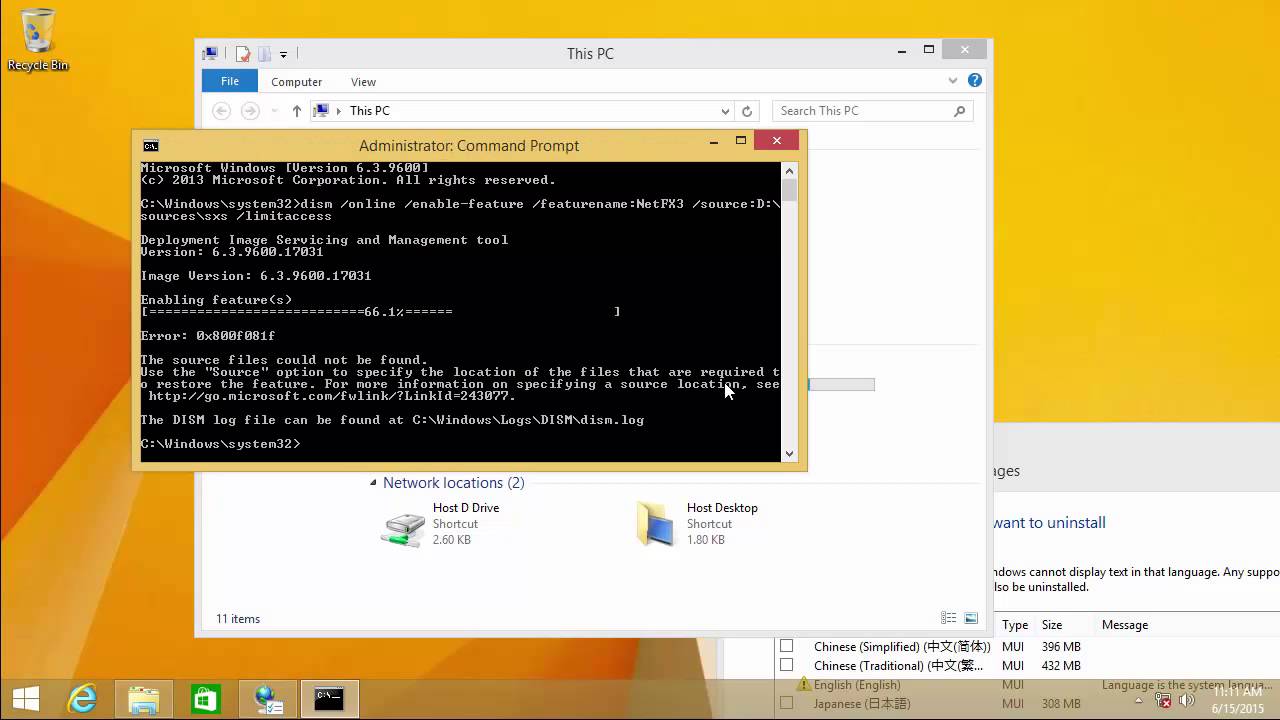The image size is (1280, 720).
Task: Click the Back navigation arrow
Action: (x=222, y=111)
